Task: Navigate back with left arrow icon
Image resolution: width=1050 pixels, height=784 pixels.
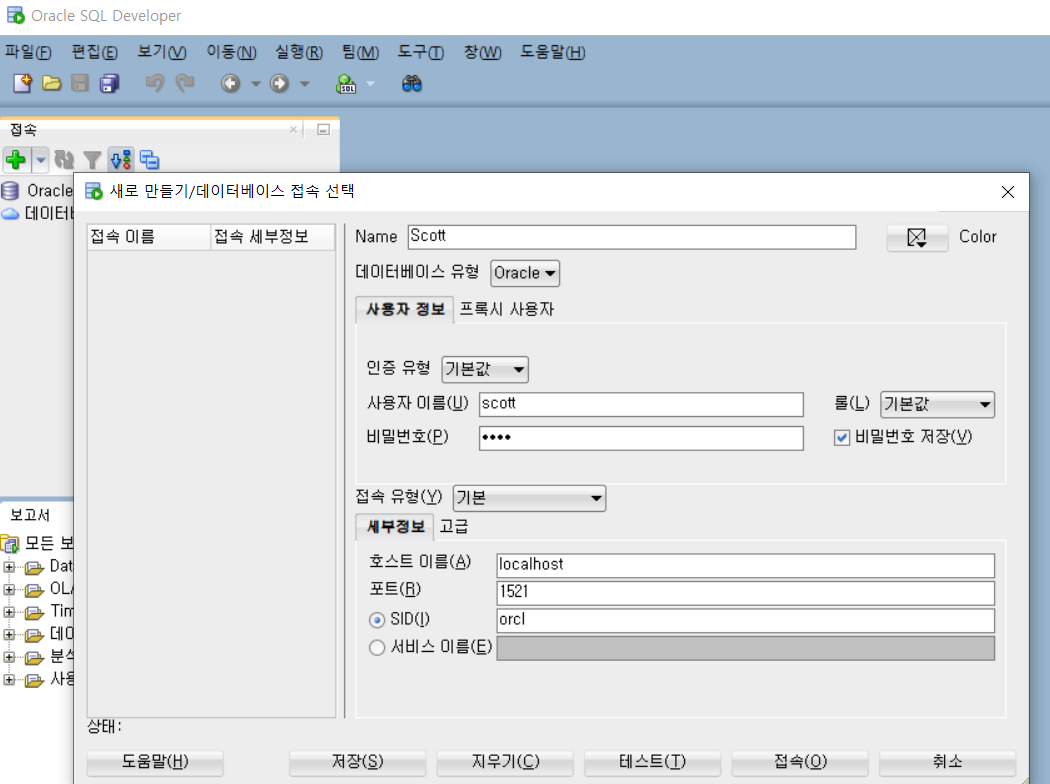Action: pyautogui.click(x=230, y=84)
